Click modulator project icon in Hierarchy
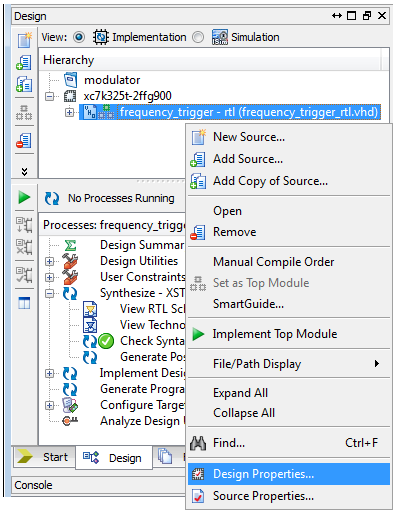Image resolution: width=398 pixels, height=515 pixels. [70, 80]
